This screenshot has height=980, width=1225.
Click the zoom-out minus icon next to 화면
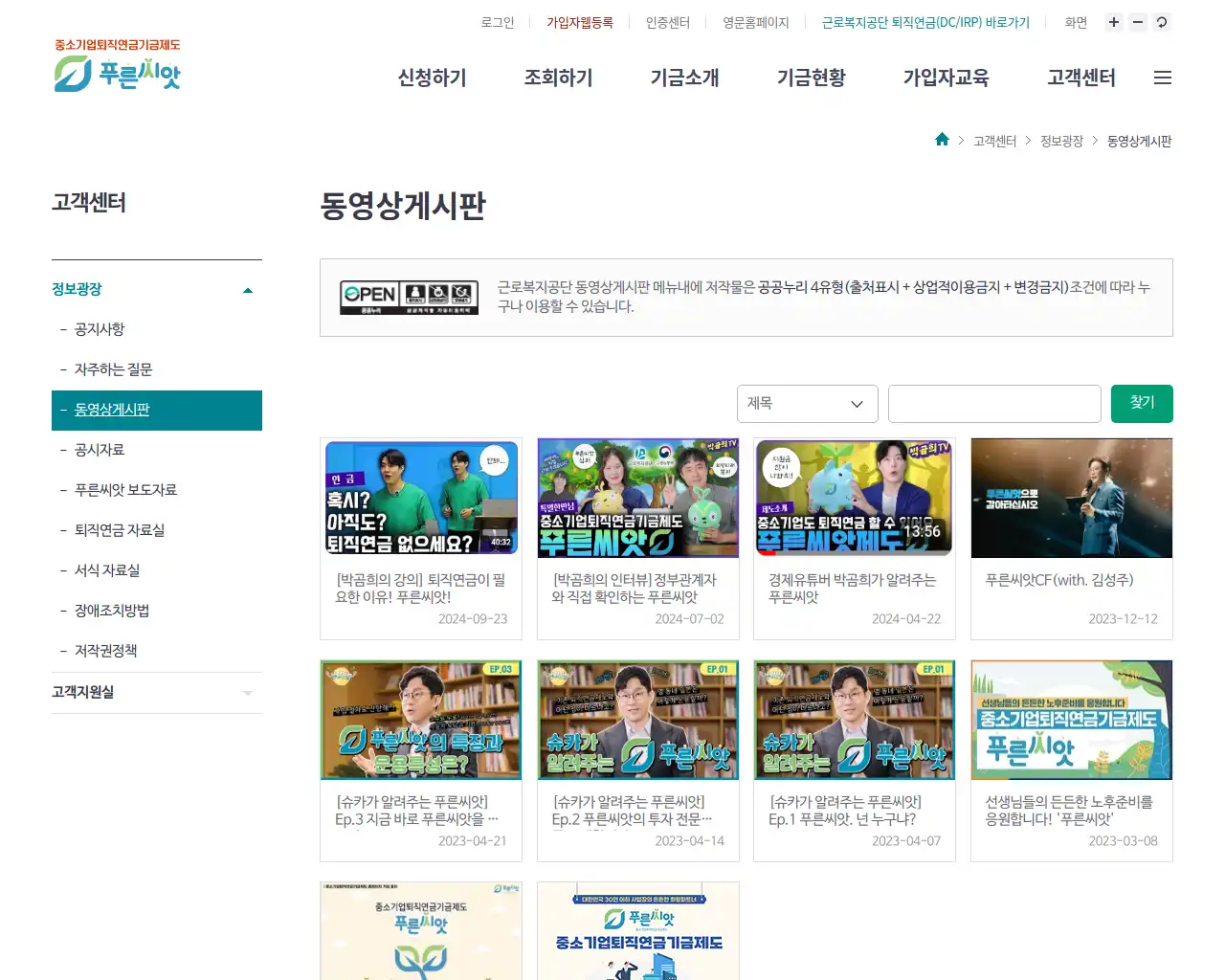[1138, 22]
